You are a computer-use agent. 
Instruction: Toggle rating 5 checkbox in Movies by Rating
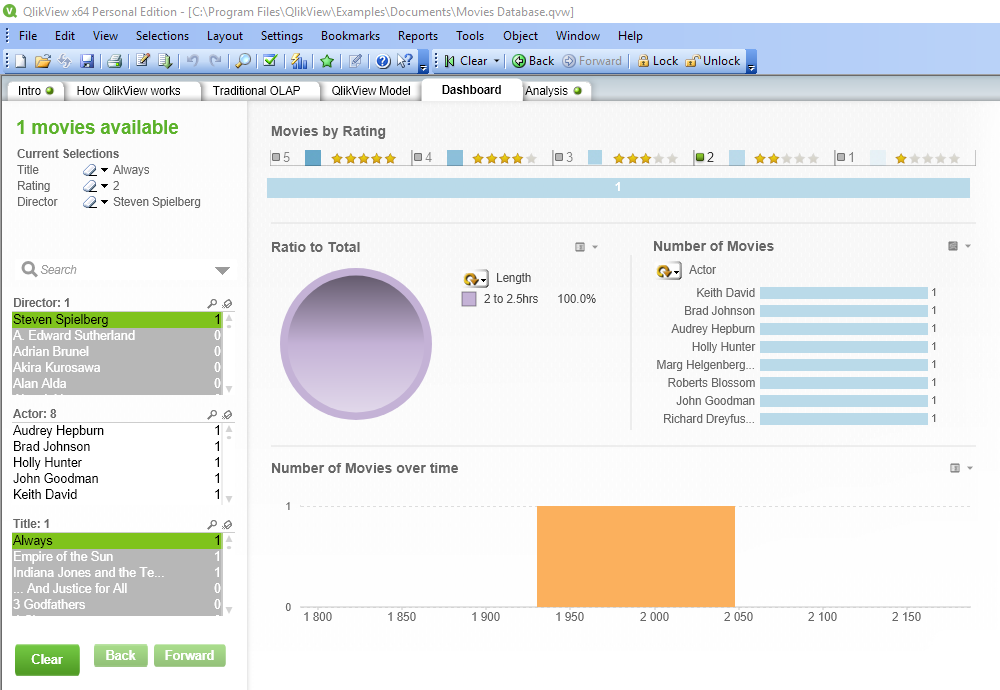(276, 157)
